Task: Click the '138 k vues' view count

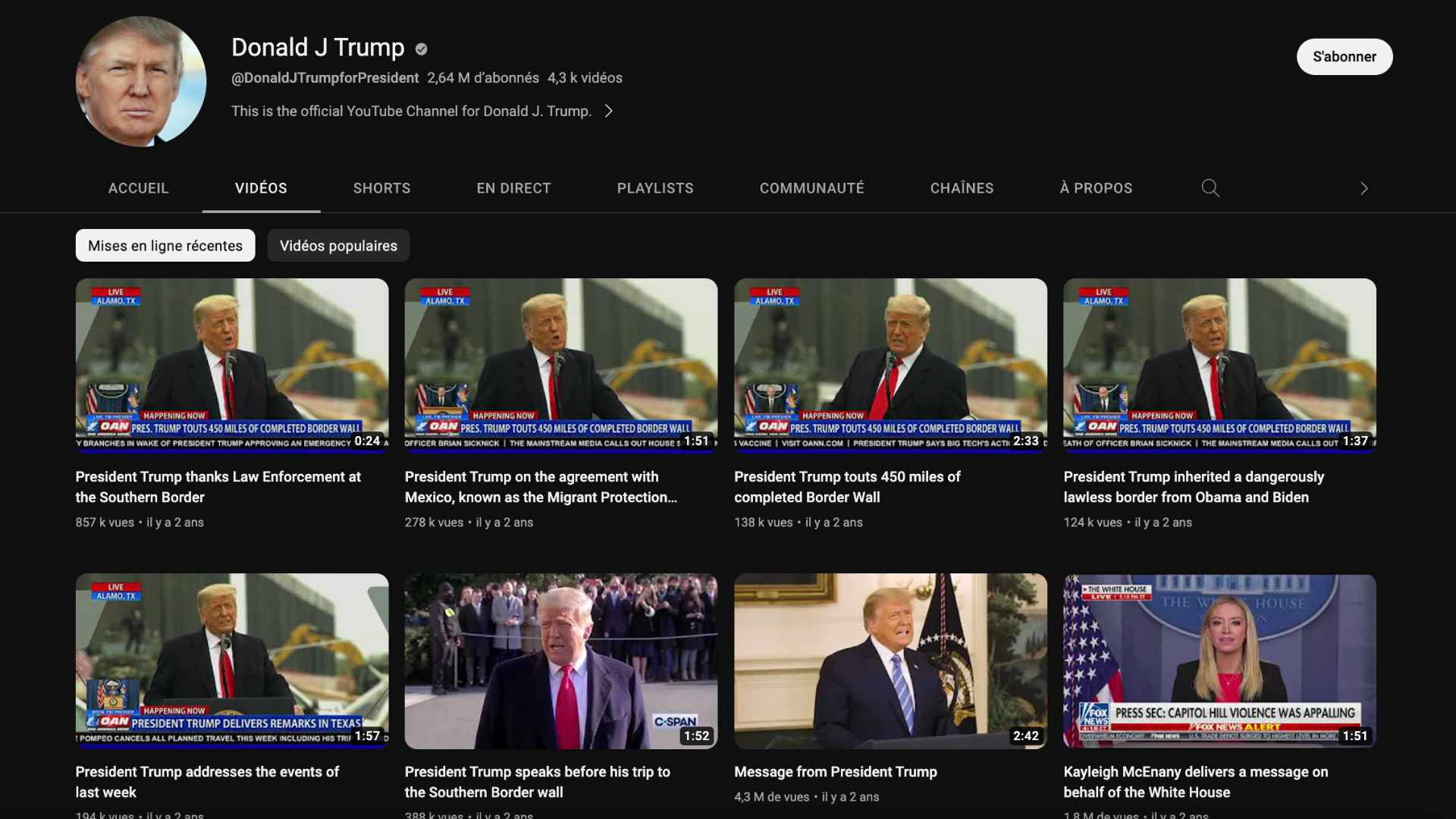Action: [x=764, y=522]
